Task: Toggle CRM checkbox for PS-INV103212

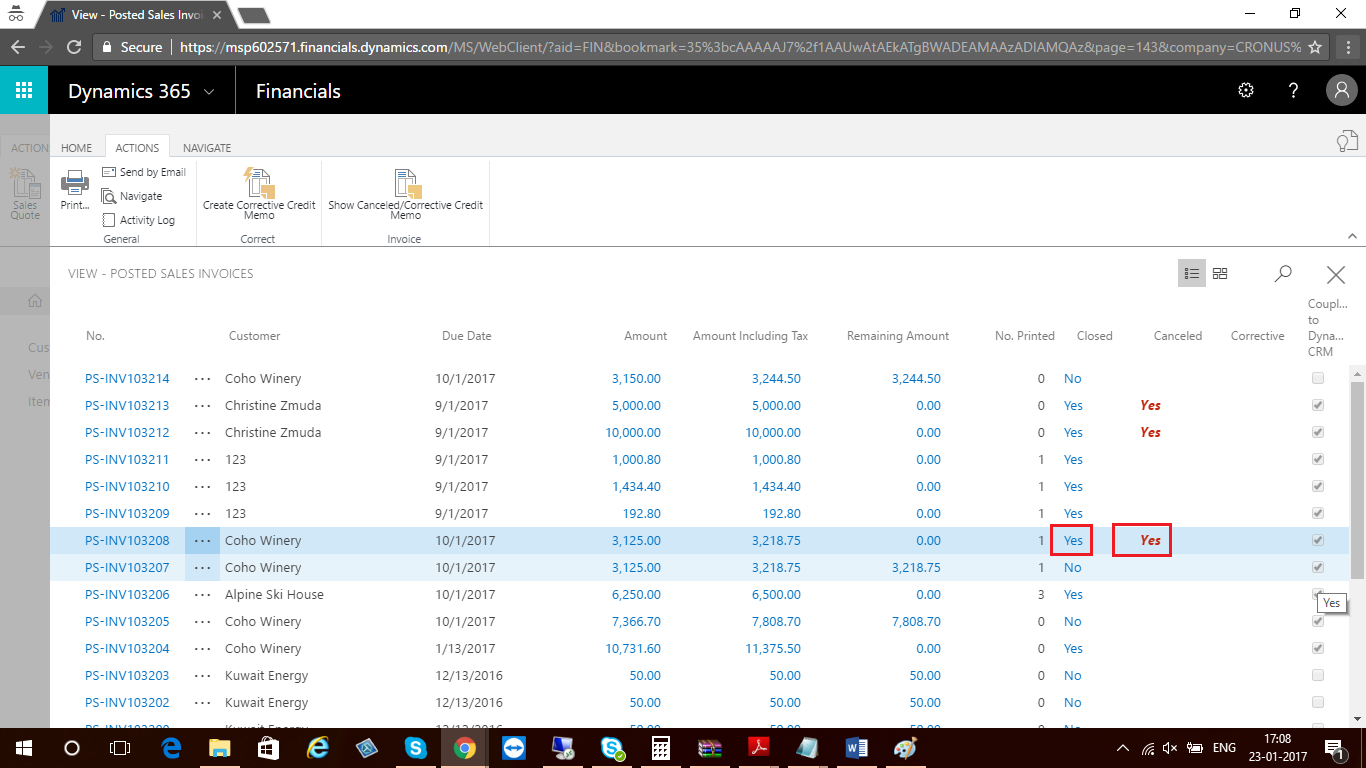Action: pos(1318,432)
